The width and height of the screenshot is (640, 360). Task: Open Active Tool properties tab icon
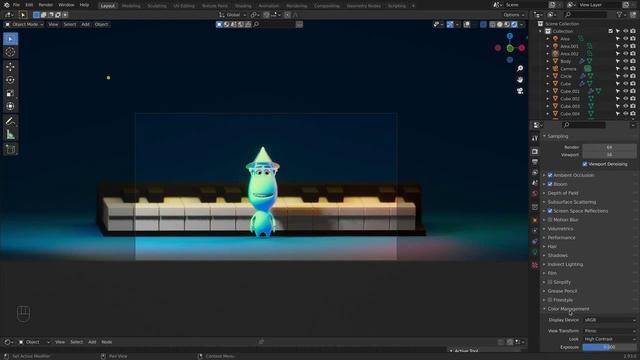535,139
